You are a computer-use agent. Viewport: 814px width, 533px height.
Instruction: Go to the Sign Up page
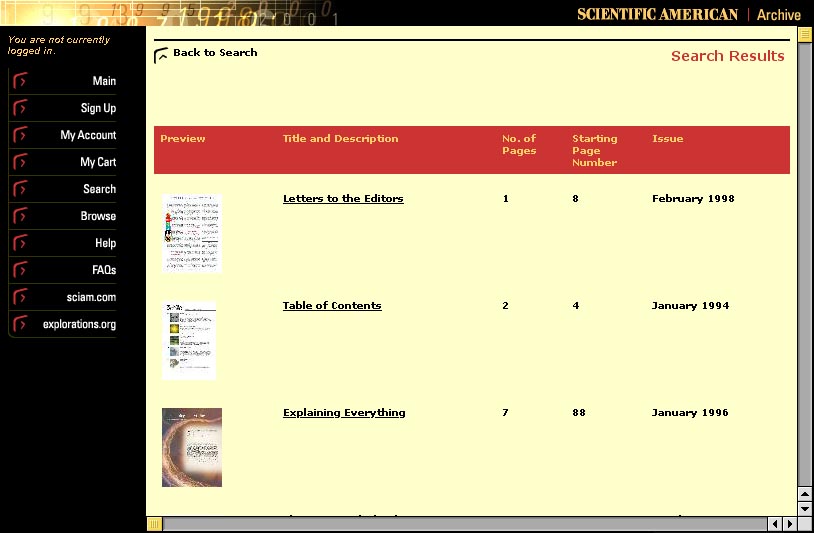98,108
